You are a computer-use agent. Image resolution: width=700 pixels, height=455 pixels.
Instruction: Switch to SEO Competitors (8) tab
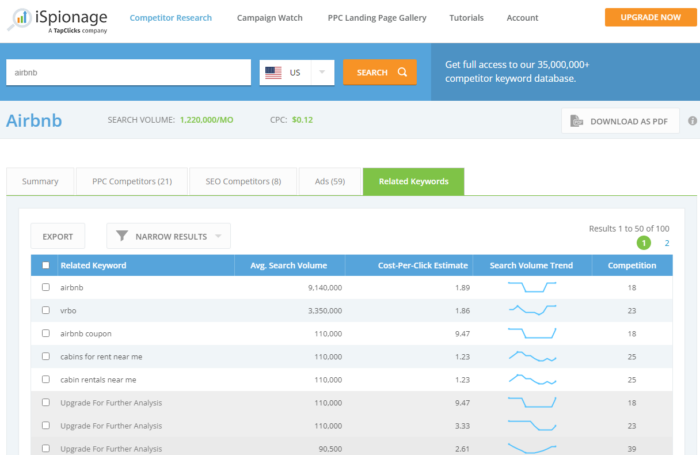click(x=243, y=181)
